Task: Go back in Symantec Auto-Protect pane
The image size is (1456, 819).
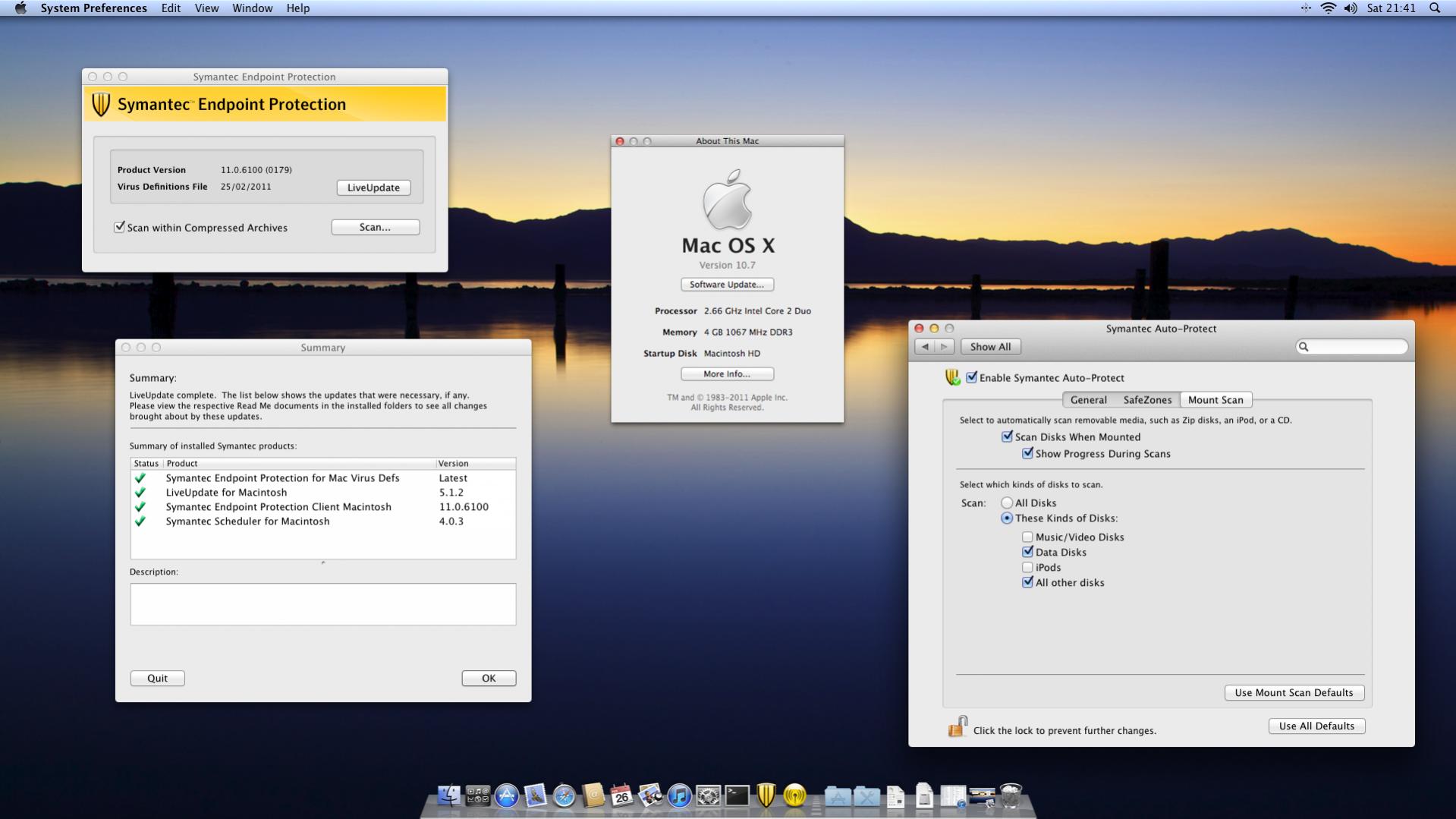Action: (925, 347)
